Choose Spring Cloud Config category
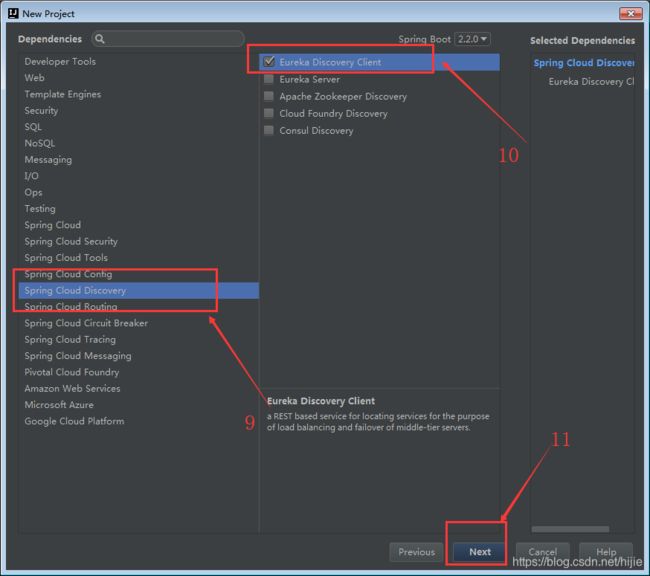The height and width of the screenshot is (576, 650). pos(138,274)
